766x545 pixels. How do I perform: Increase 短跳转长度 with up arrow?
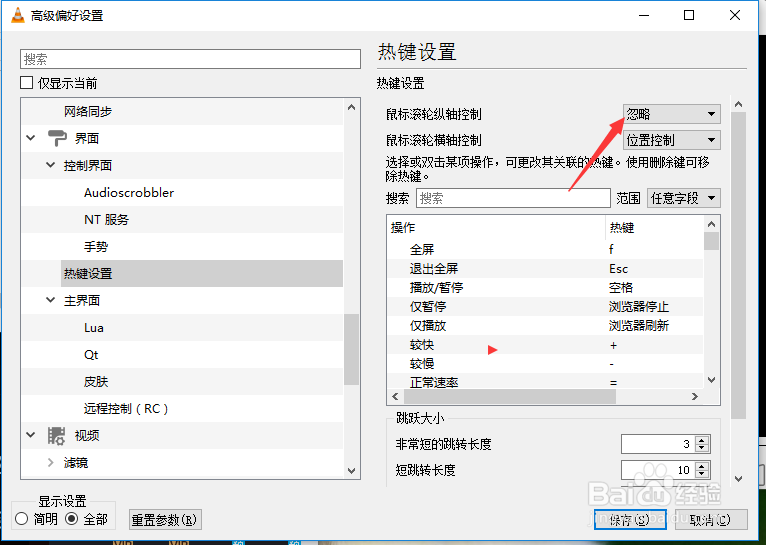coord(702,466)
